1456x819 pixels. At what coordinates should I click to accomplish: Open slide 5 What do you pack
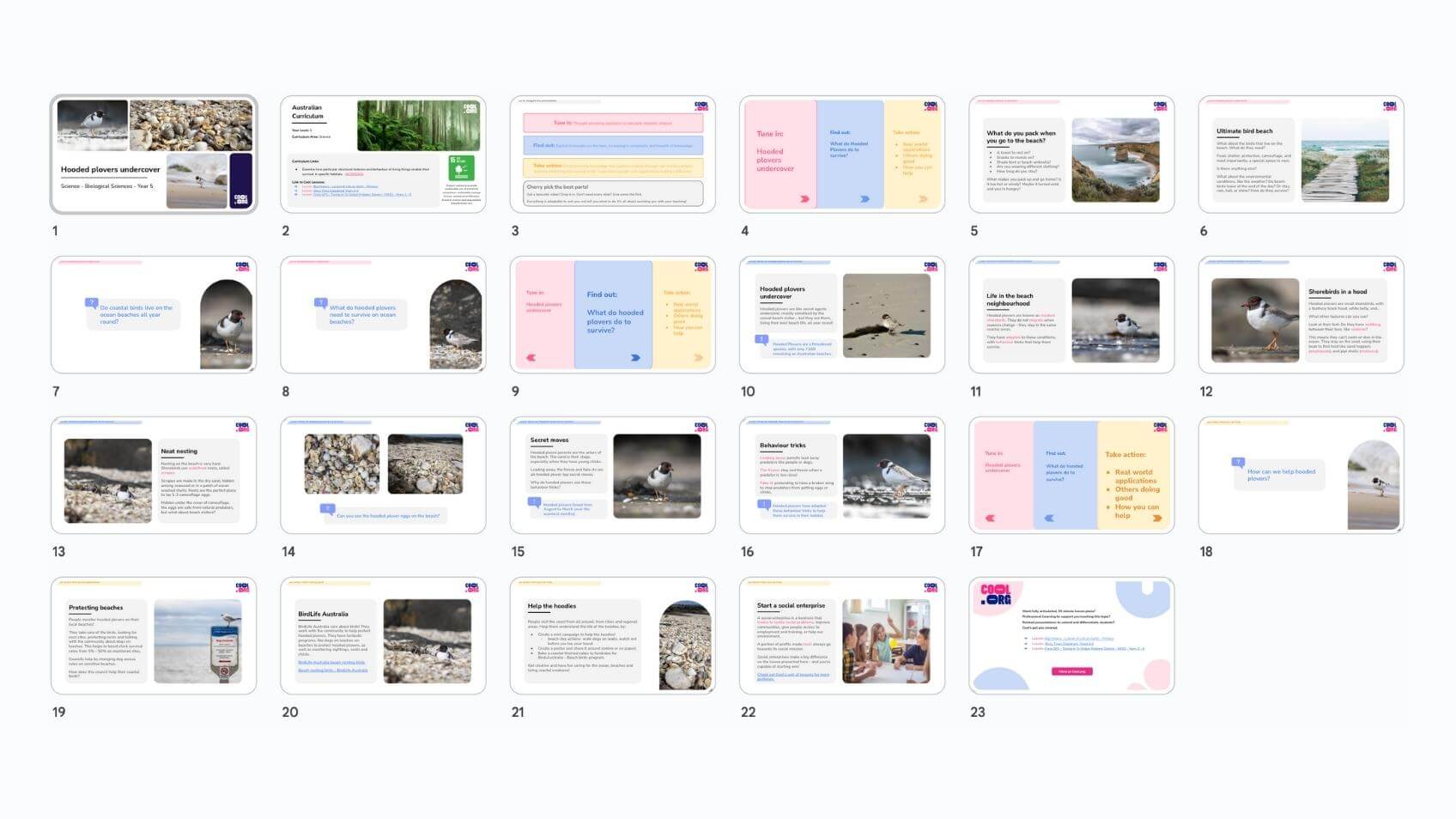tap(1071, 155)
